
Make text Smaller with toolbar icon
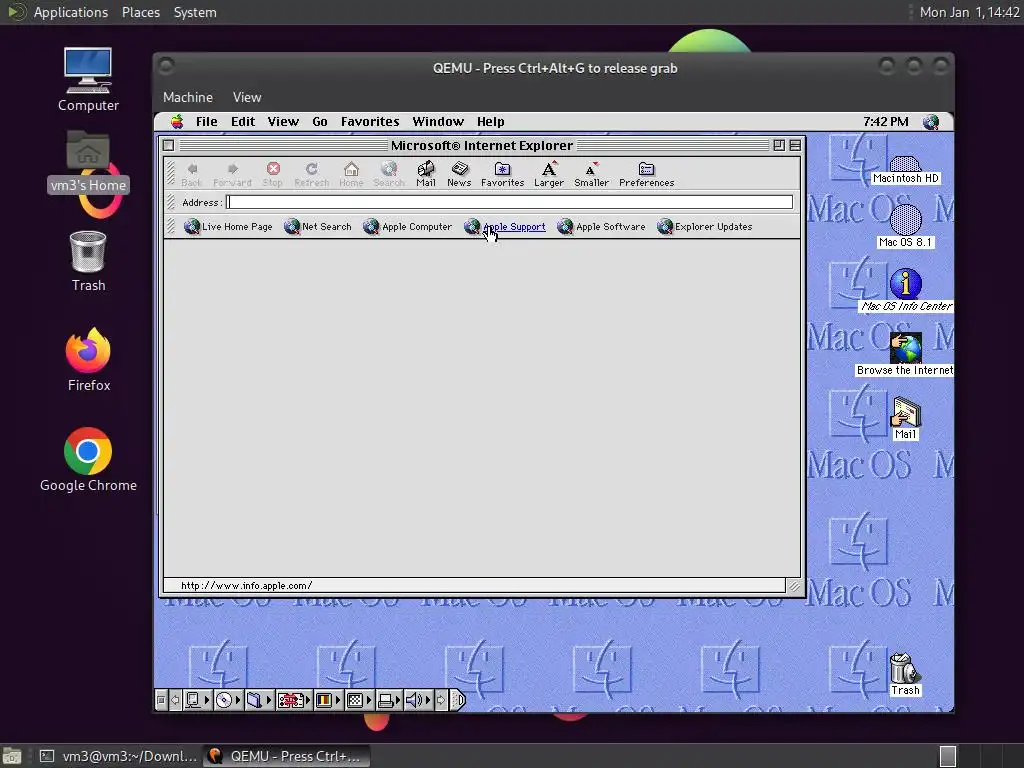[x=591, y=174]
